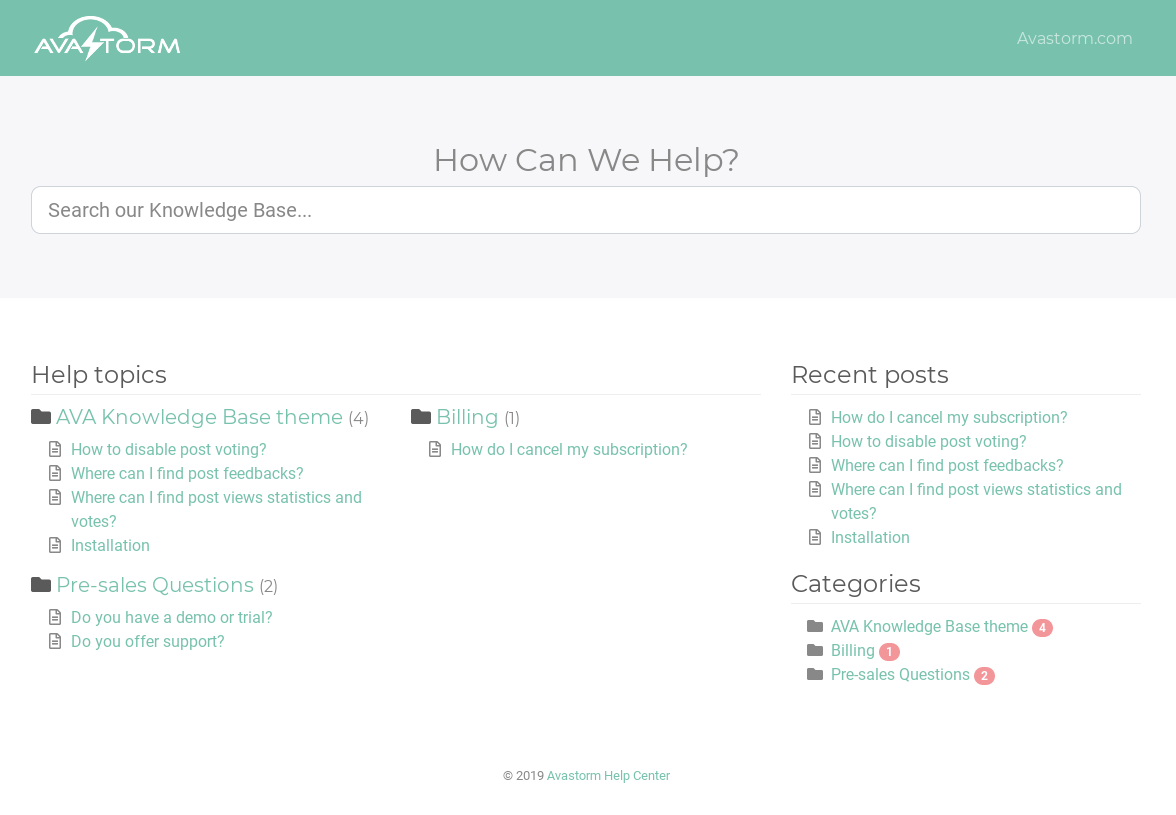Open 'Where can I find post feedbacks?' in Recent posts
1176x815 pixels.
click(x=947, y=465)
